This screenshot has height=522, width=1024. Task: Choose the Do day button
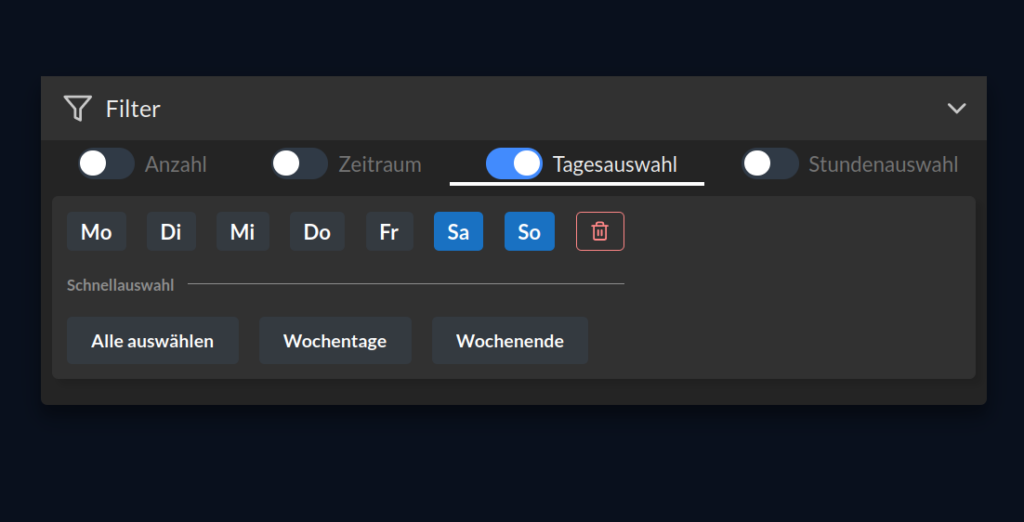(x=317, y=232)
